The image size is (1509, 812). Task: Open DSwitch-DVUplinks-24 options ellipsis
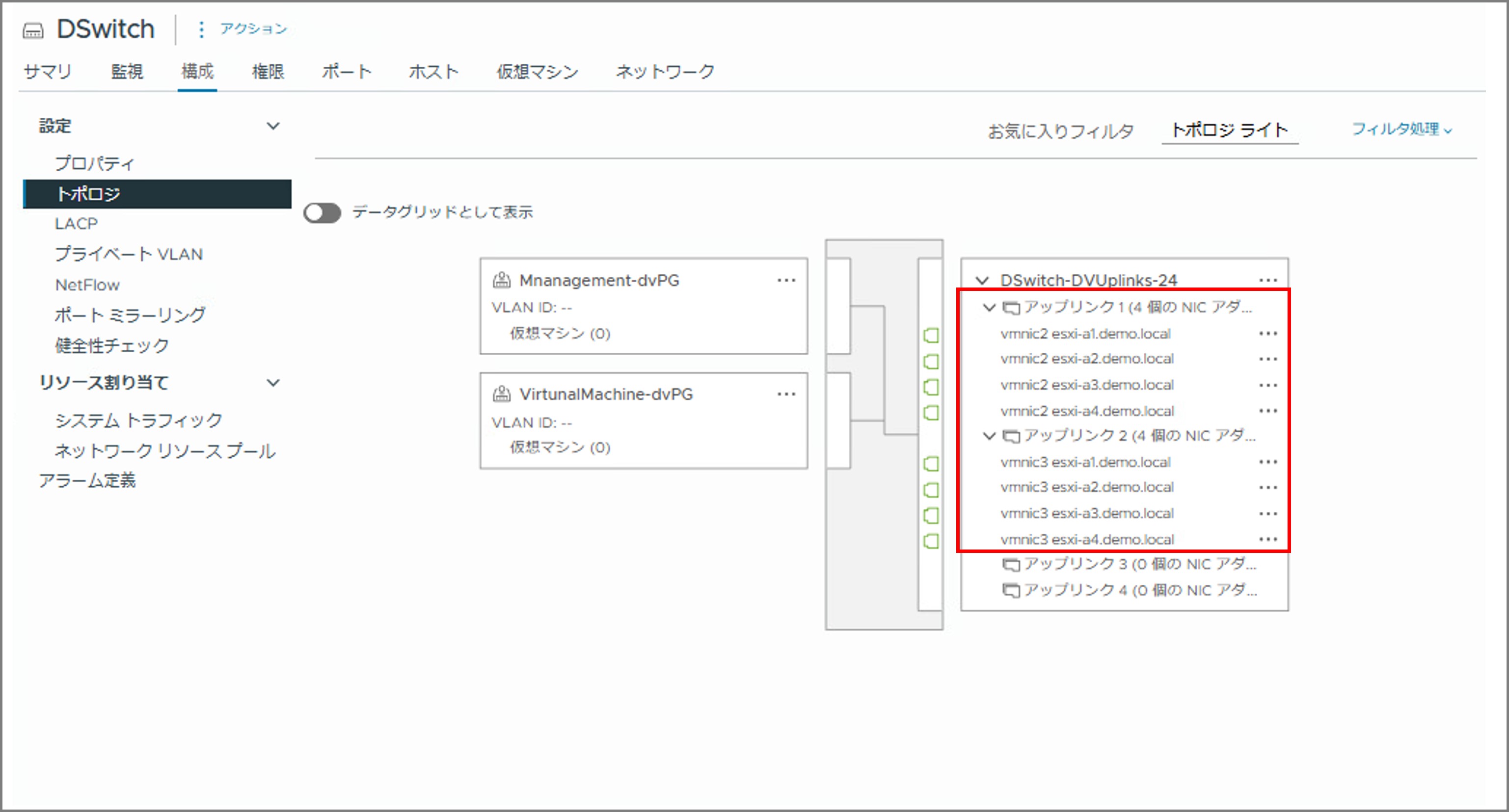[x=1268, y=281]
